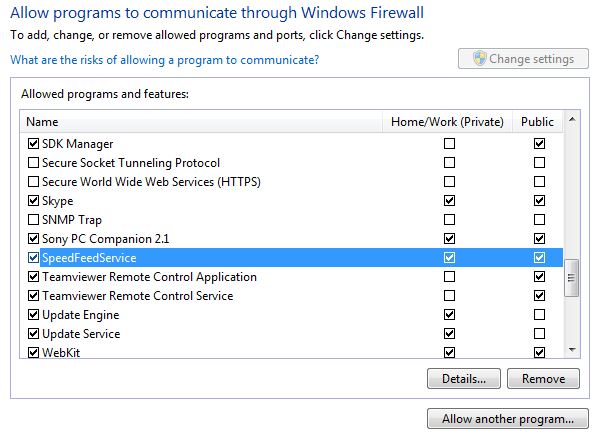Enable Secure Socket Tunneling Protocol checkbox
The image size is (604, 439).
tap(34, 163)
